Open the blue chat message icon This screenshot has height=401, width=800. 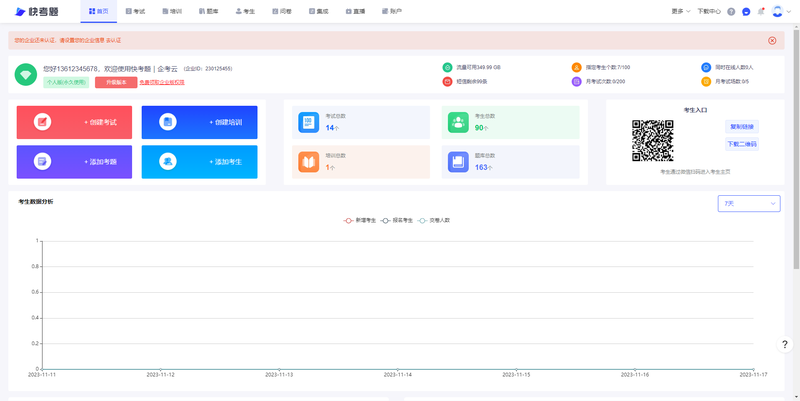click(746, 11)
